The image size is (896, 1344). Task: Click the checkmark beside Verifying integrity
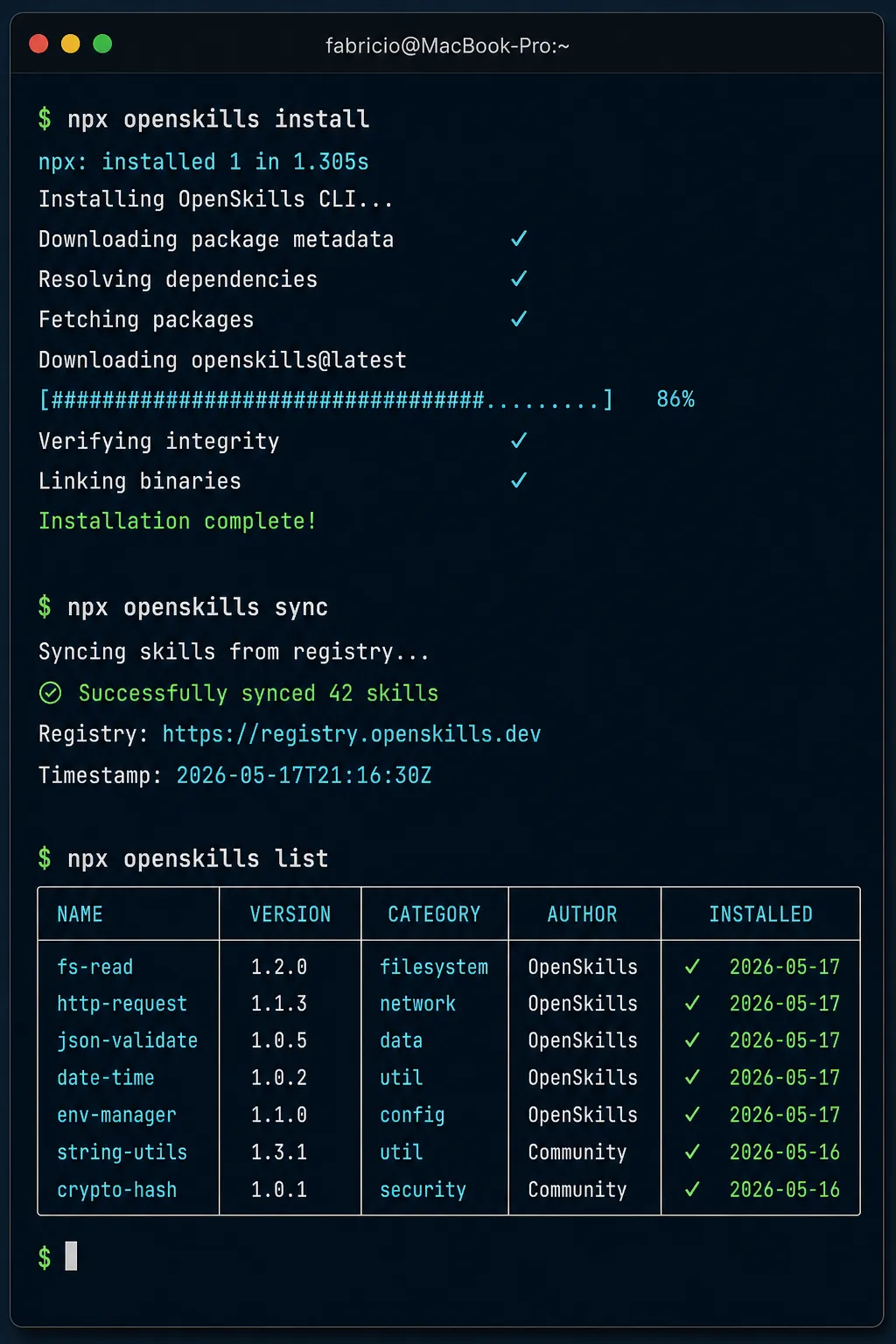[x=519, y=440]
